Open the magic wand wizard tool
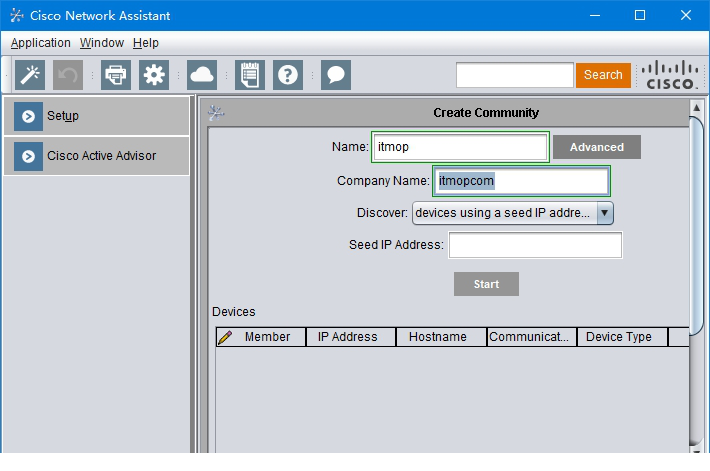Viewport: 710px width, 471px height. click(x=30, y=75)
